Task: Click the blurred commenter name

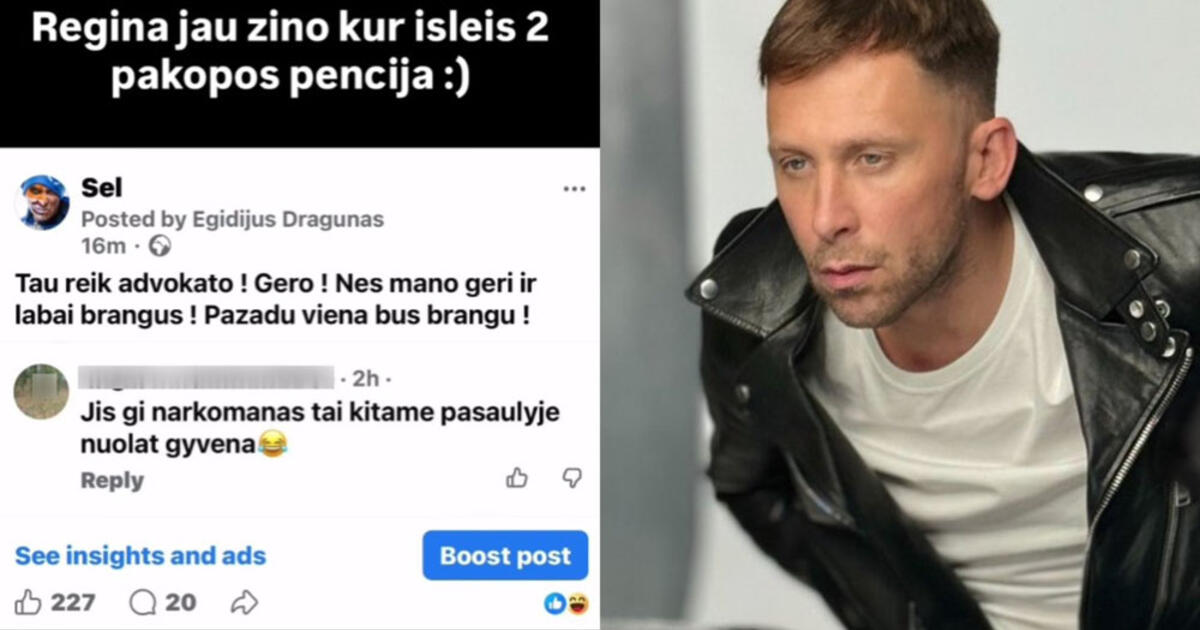Action: point(205,377)
